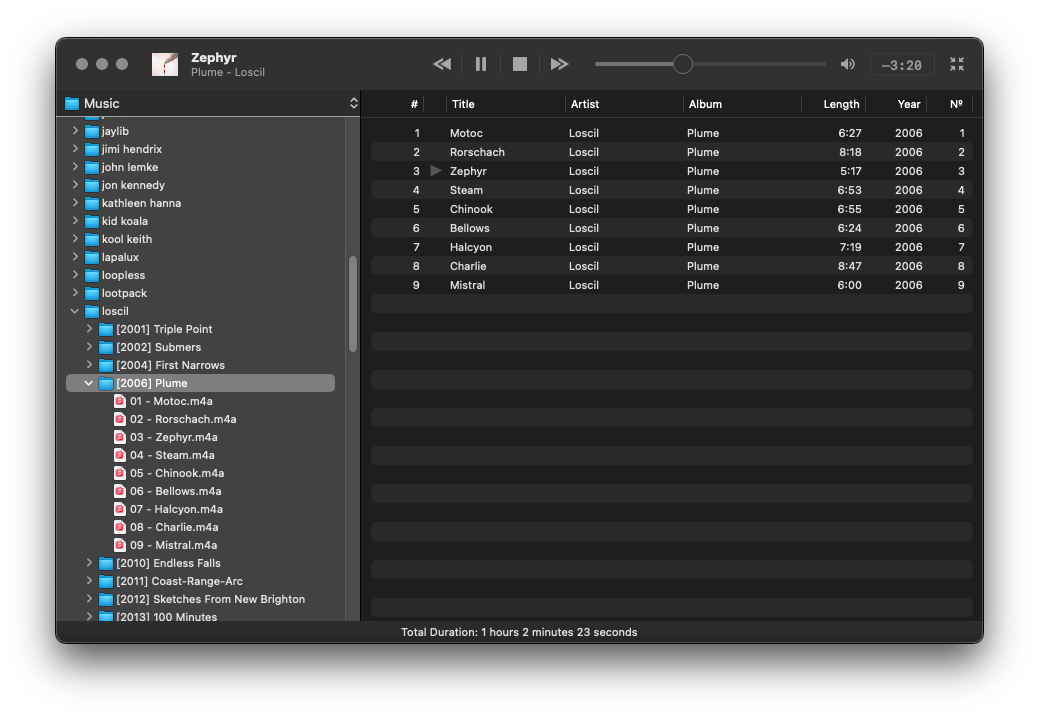The image size is (1039, 717).
Task: Click the now-playing arrow beside Zephyr
Action: coord(436,171)
